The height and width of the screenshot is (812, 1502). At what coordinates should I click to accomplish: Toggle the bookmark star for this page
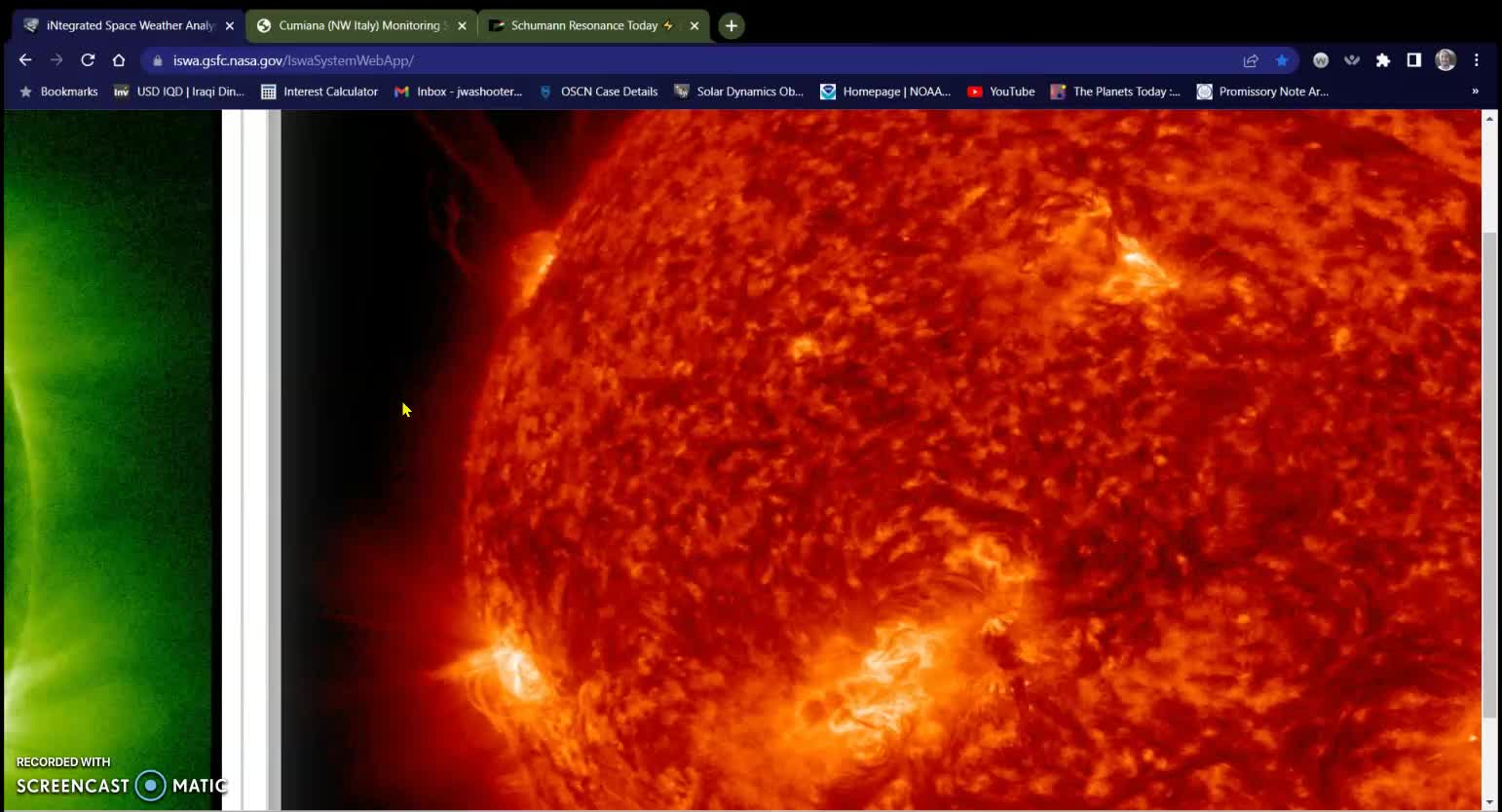(x=1282, y=60)
